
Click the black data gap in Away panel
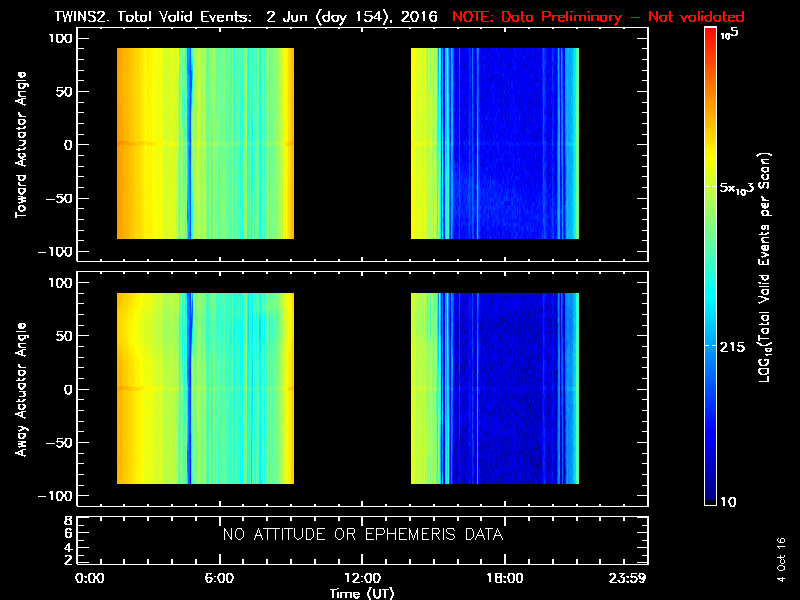pos(352,388)
